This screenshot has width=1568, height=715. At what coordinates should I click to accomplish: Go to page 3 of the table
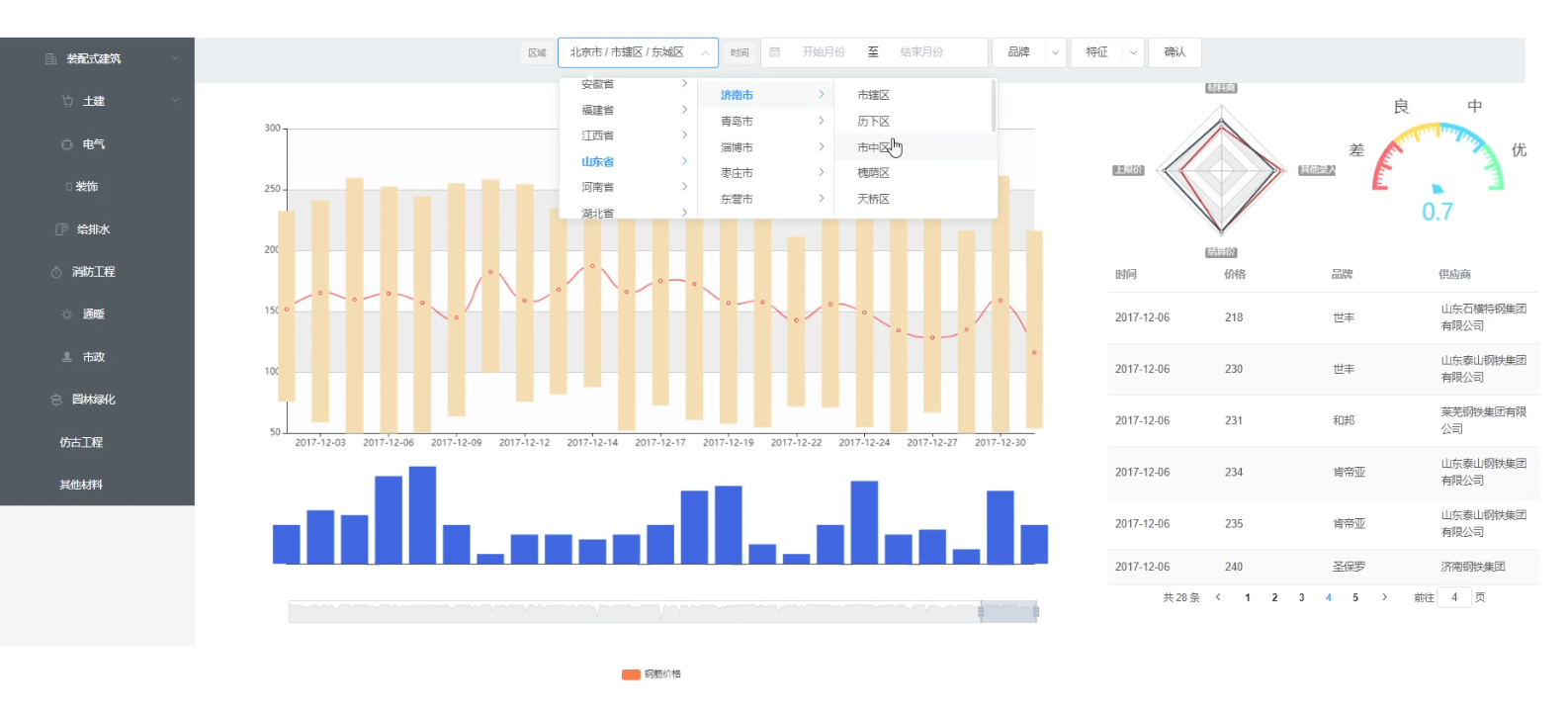[x=1301, y=597]
